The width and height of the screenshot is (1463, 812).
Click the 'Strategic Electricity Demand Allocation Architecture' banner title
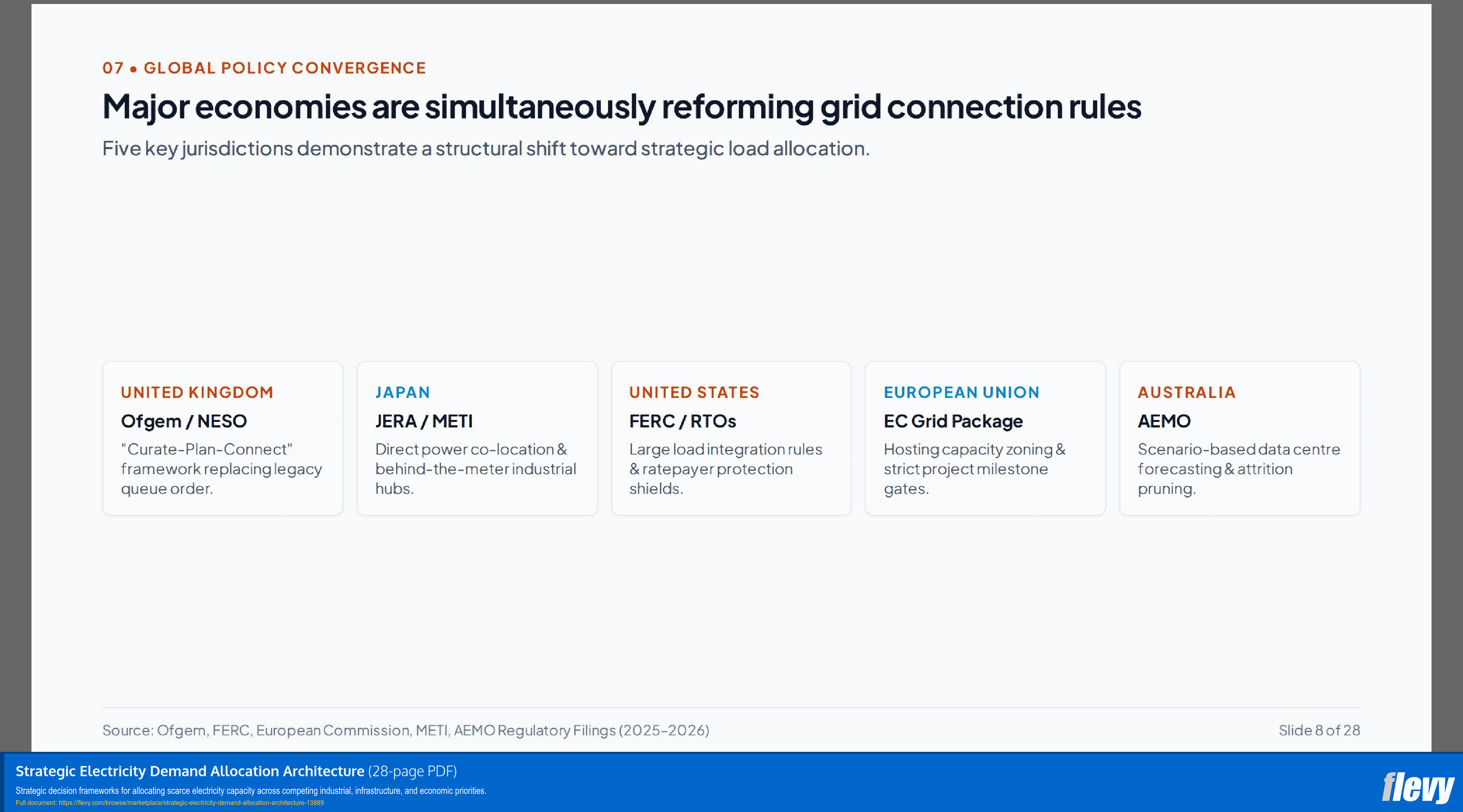click(x=190, y=771)
